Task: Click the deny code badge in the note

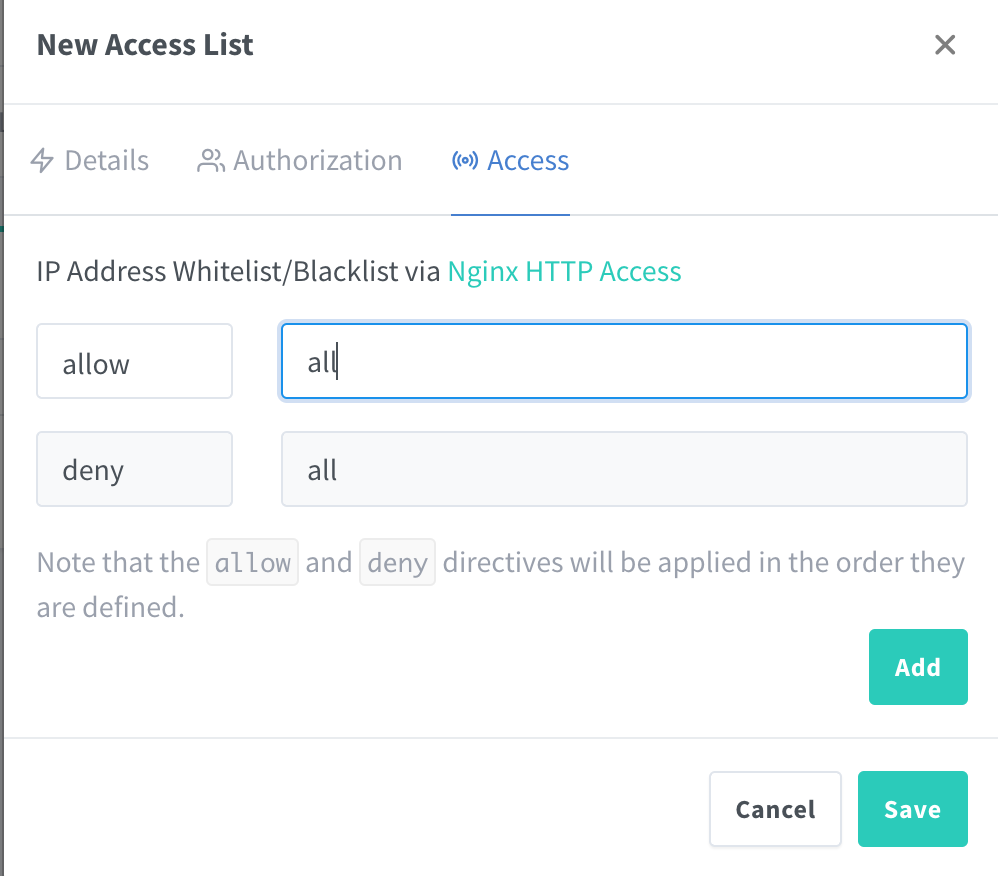Action: tap(397, 562)
